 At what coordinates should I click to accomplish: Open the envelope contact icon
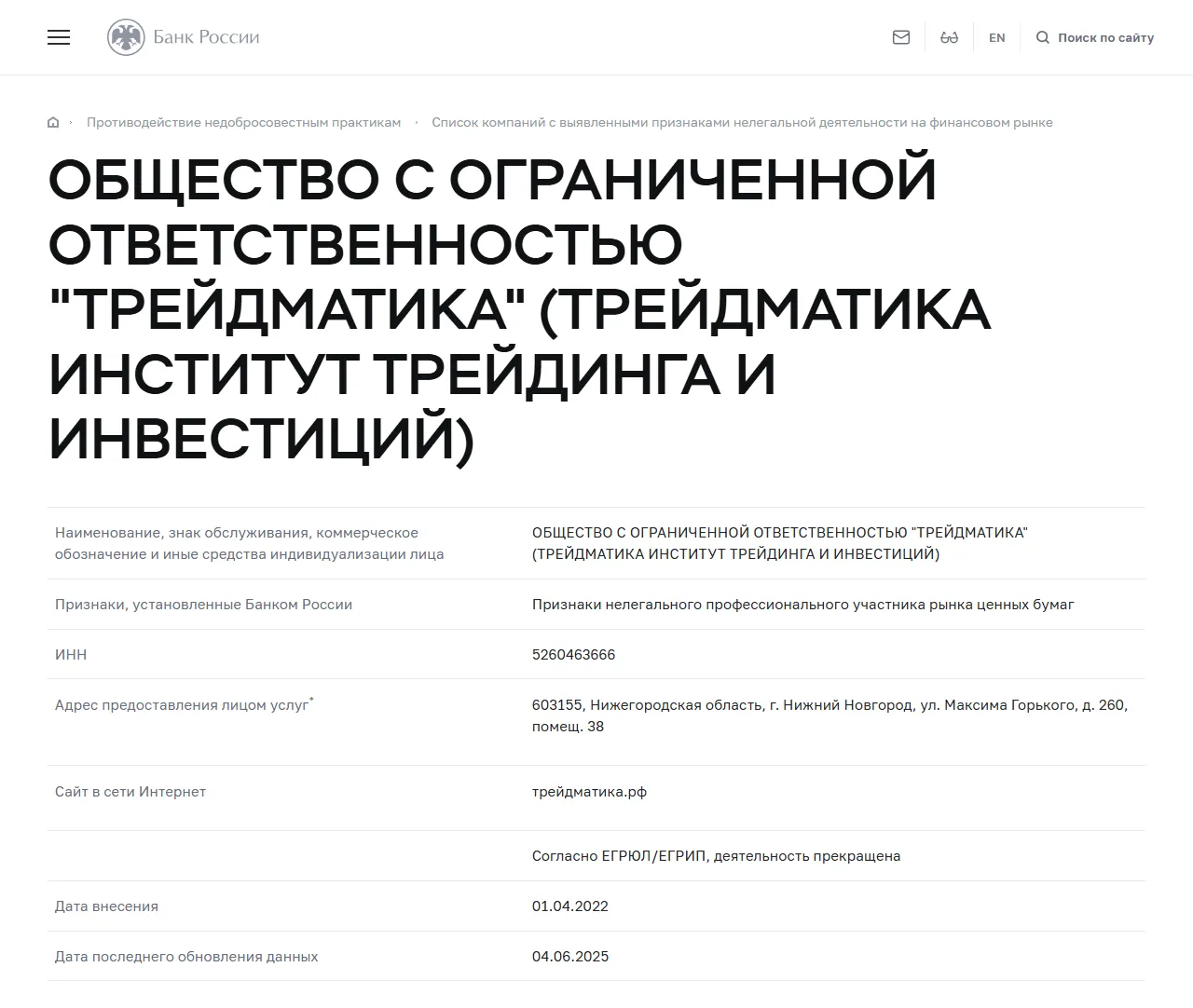point(901,37)
